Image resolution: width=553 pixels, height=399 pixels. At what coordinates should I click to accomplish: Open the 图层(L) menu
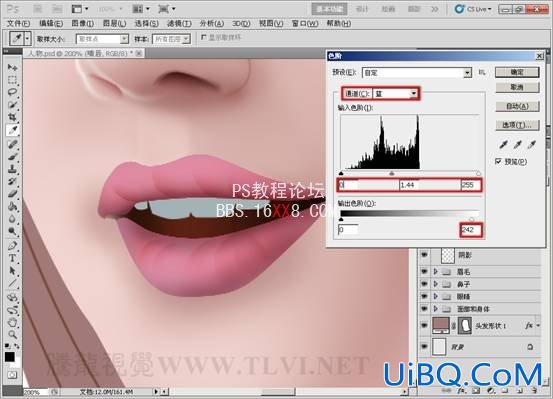pyautogui.click(x=114, y=23)
